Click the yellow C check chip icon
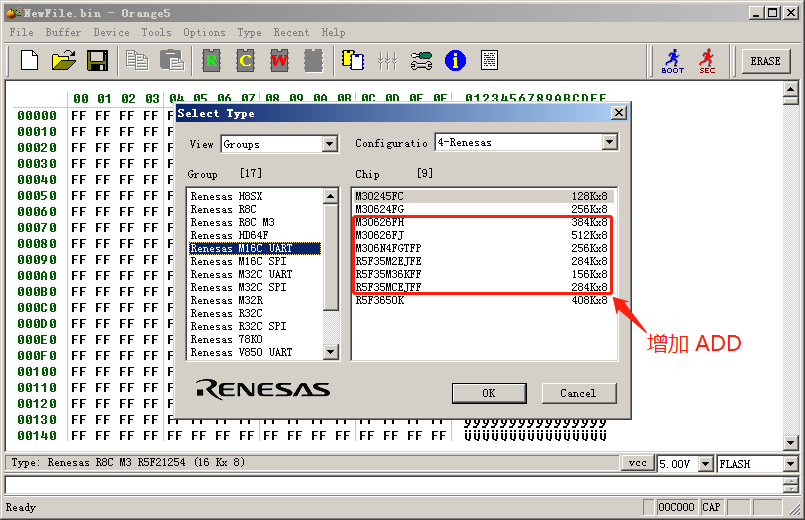805x520 pixels. click(245, 60)
